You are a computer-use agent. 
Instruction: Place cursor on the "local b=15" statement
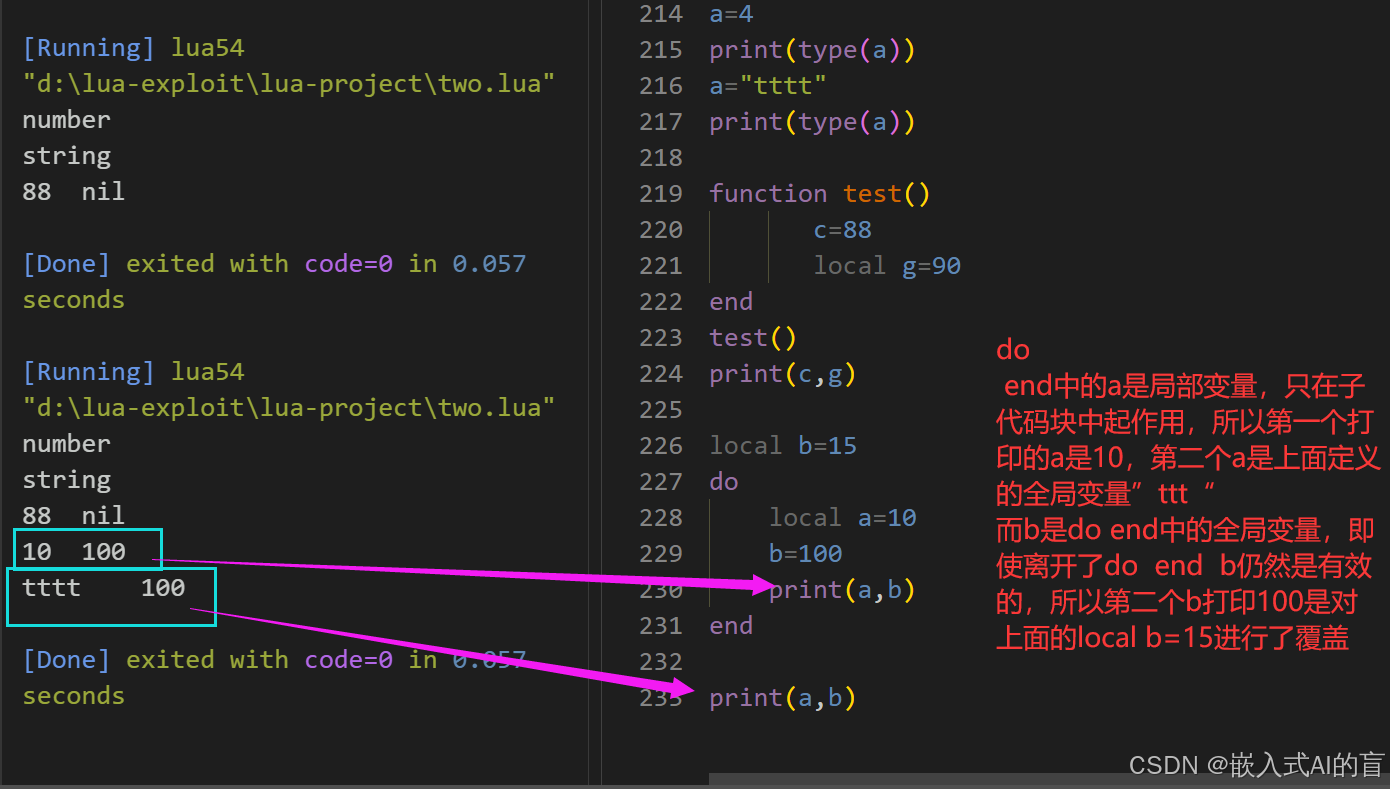(x=783, y=446)
